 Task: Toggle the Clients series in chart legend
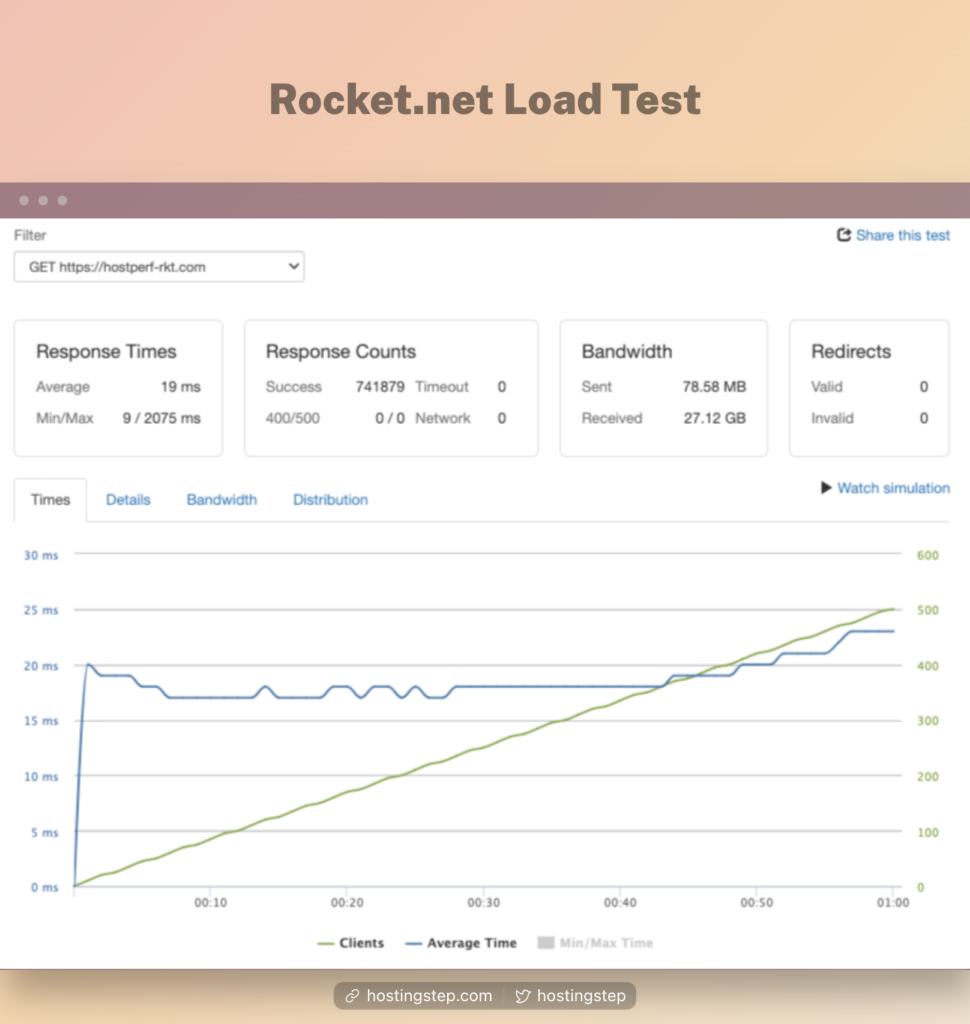351,943
